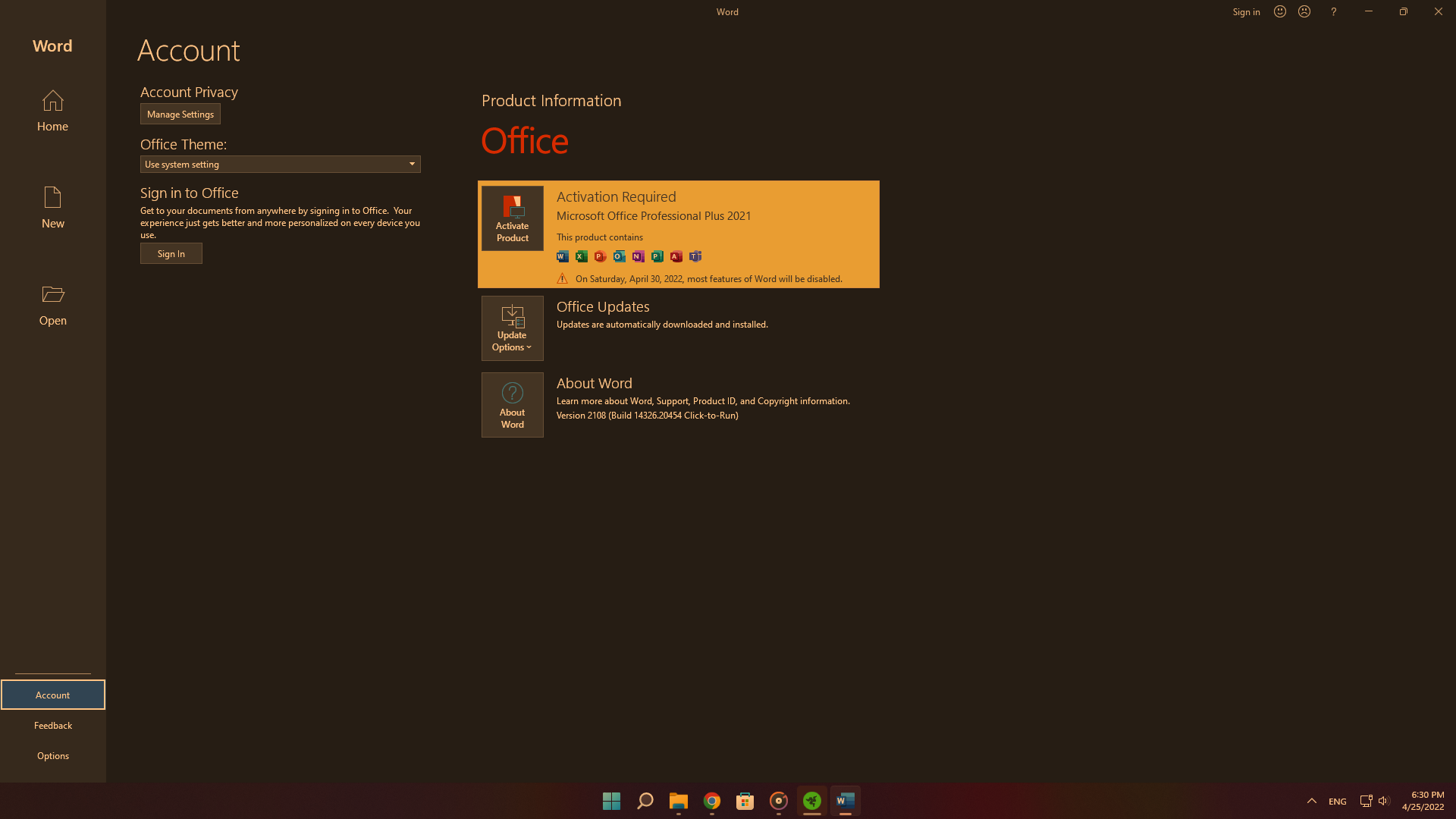Open the Home page in Word sidebar
This screenshot has height=819, width=1456.
point(52,111)
